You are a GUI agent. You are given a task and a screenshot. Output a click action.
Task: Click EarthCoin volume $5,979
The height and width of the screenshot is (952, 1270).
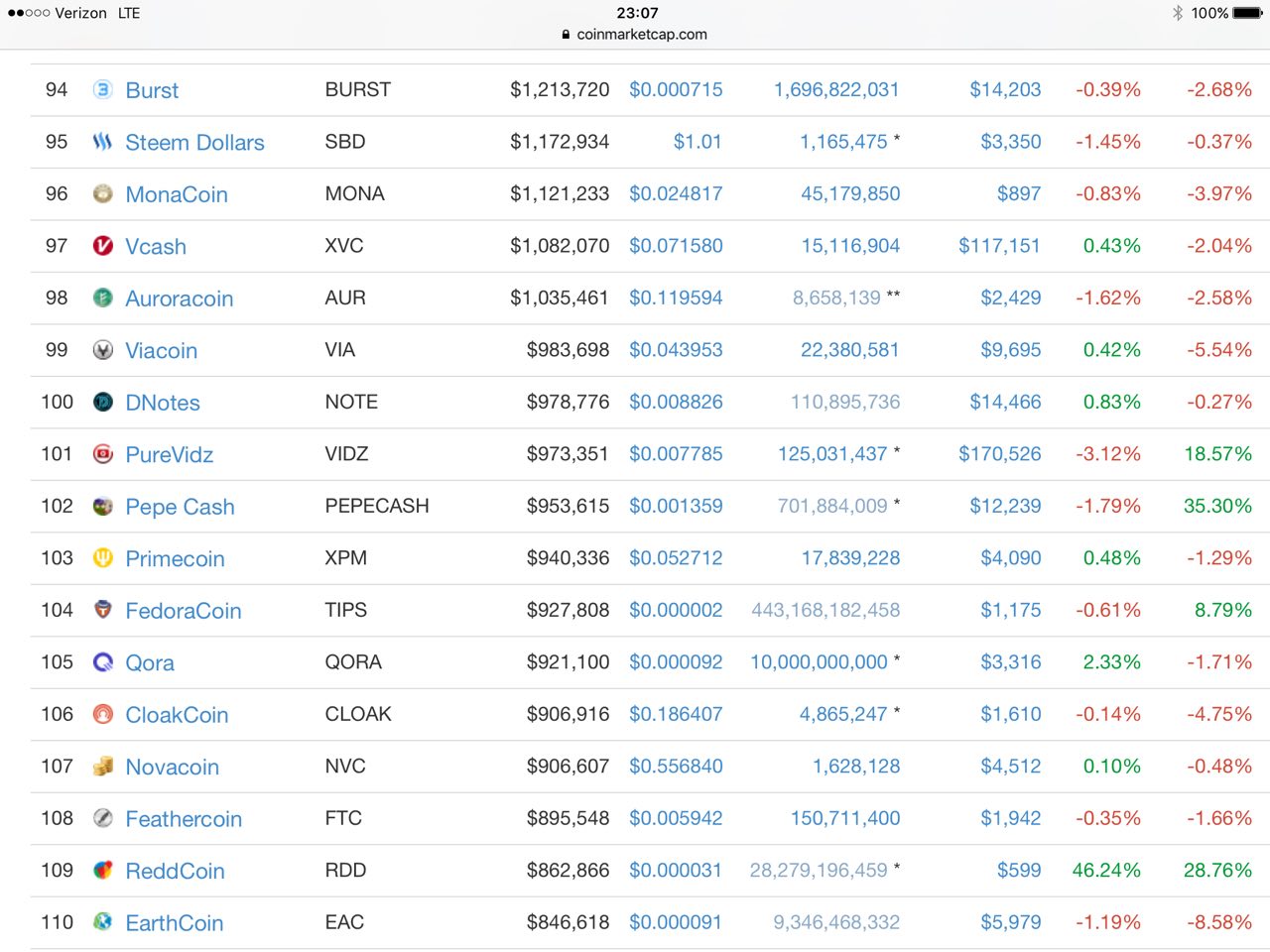click(1011, 922)
